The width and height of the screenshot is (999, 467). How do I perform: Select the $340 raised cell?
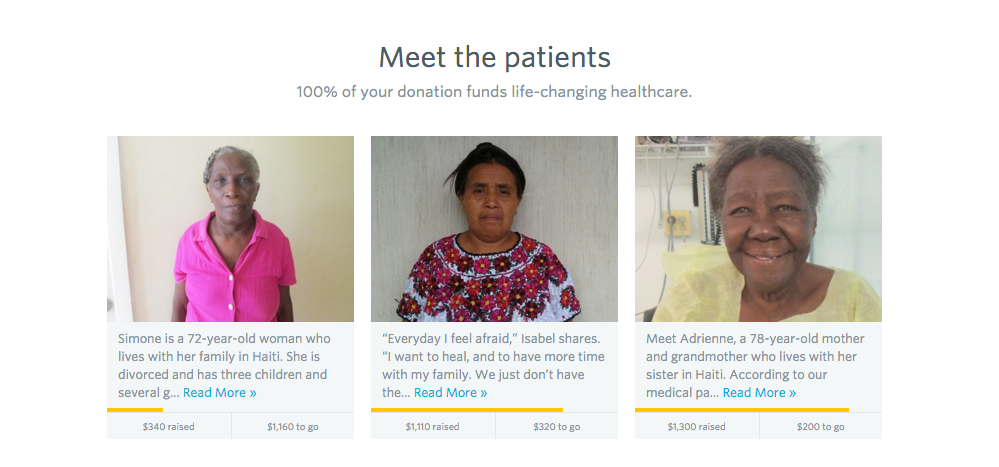[x=169, y=426]
